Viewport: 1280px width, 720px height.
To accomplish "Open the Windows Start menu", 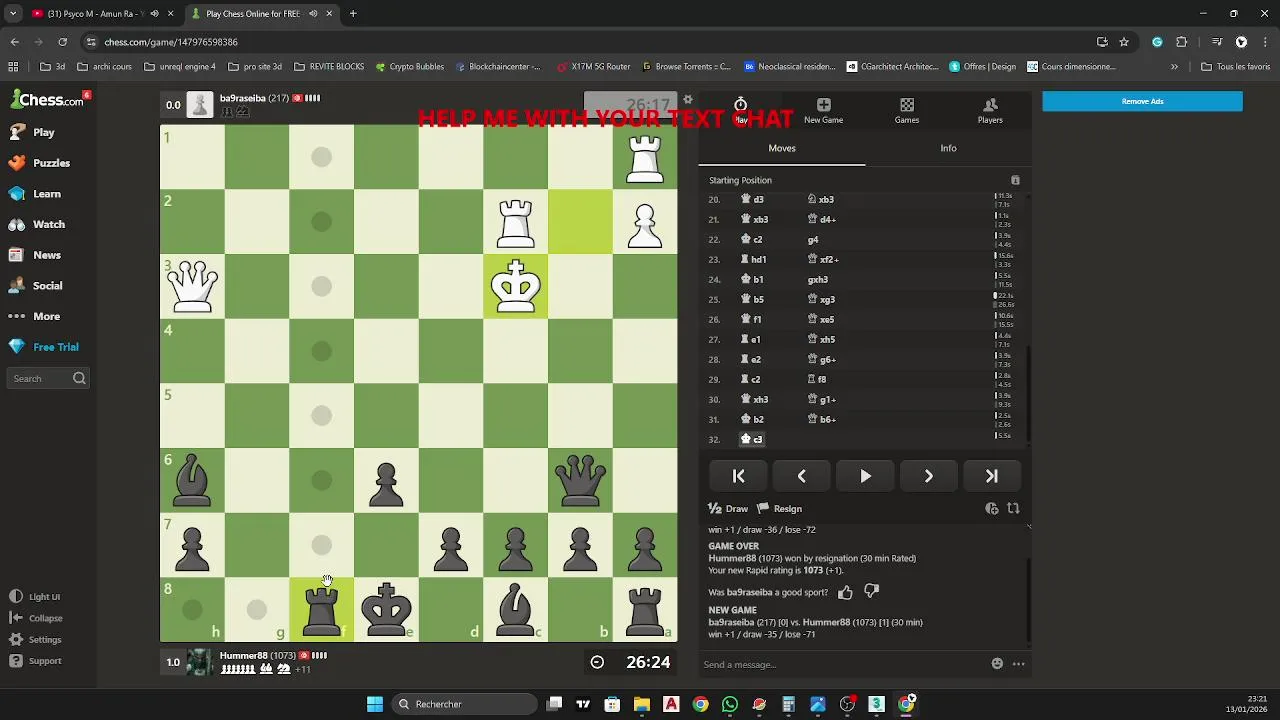I will click(375, 704).
